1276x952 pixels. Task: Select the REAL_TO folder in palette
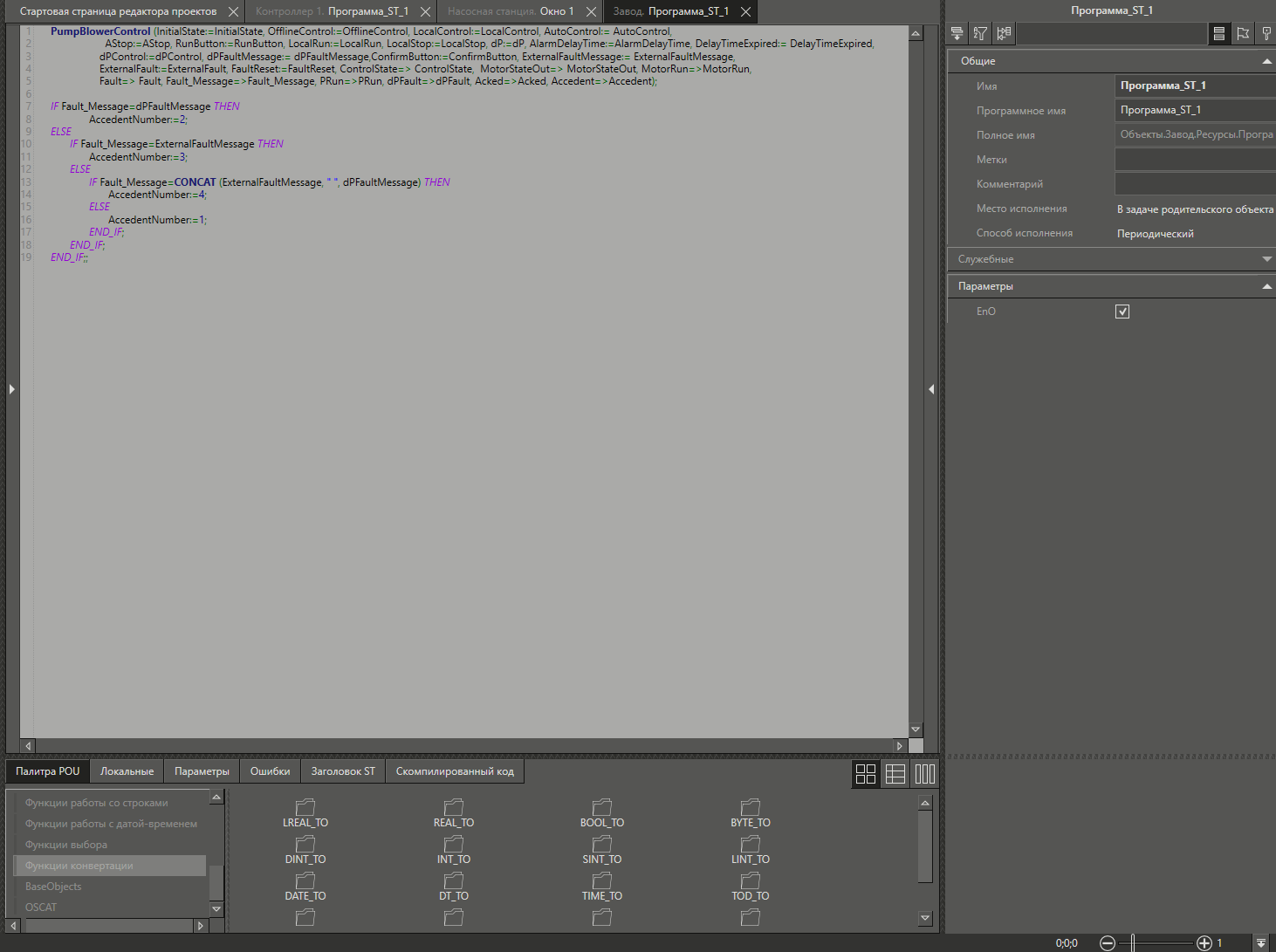pyautogui.click(x=454, y=813)
